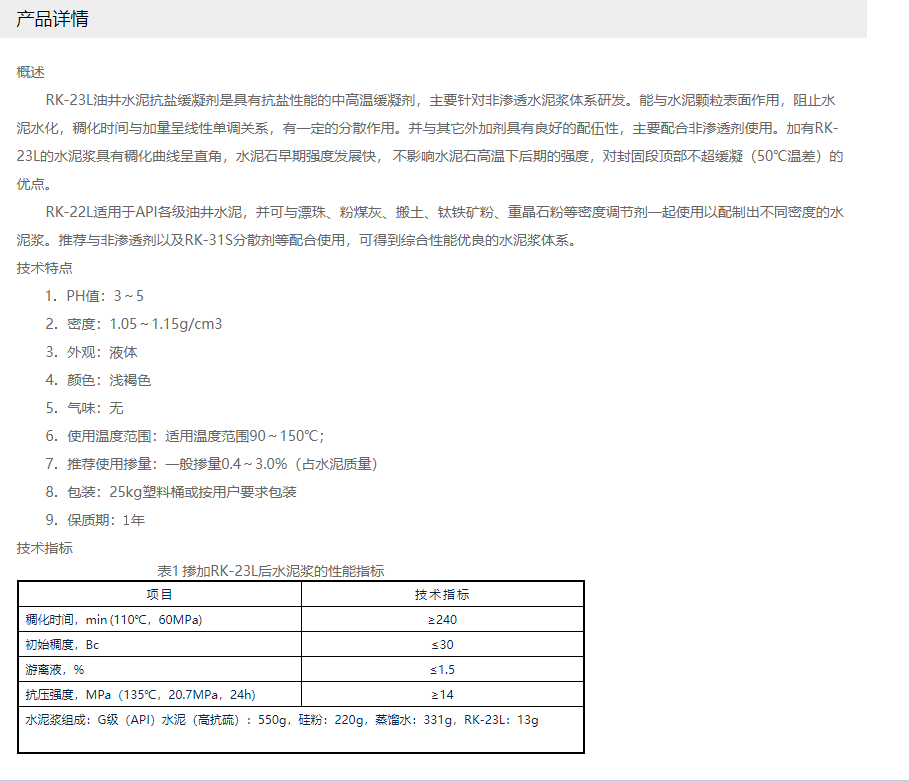Image resolution: width=909 pixels, height=781 pixels.
Task: Select the 稠化时间 table row cell
Action: [114, 620]
